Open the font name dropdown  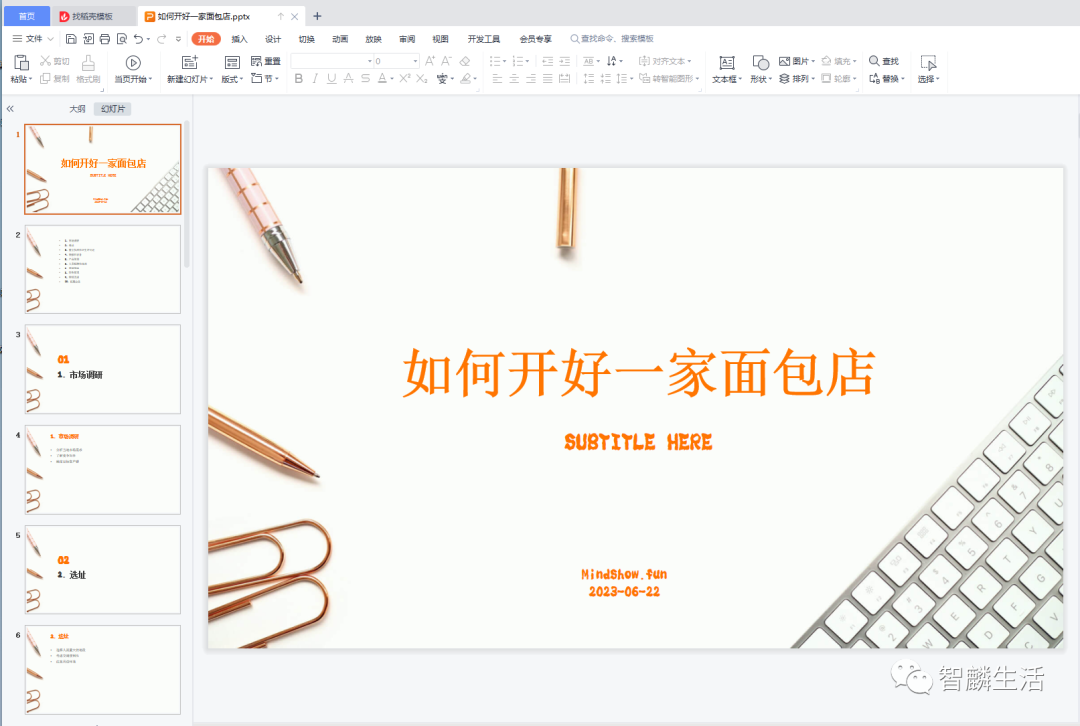[x=368, y=61]
